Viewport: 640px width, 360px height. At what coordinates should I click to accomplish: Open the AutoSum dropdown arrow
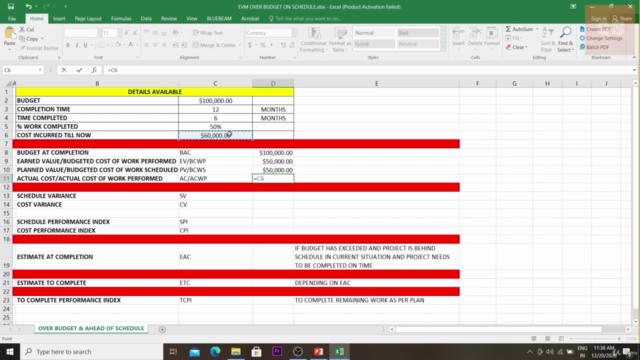537,29
